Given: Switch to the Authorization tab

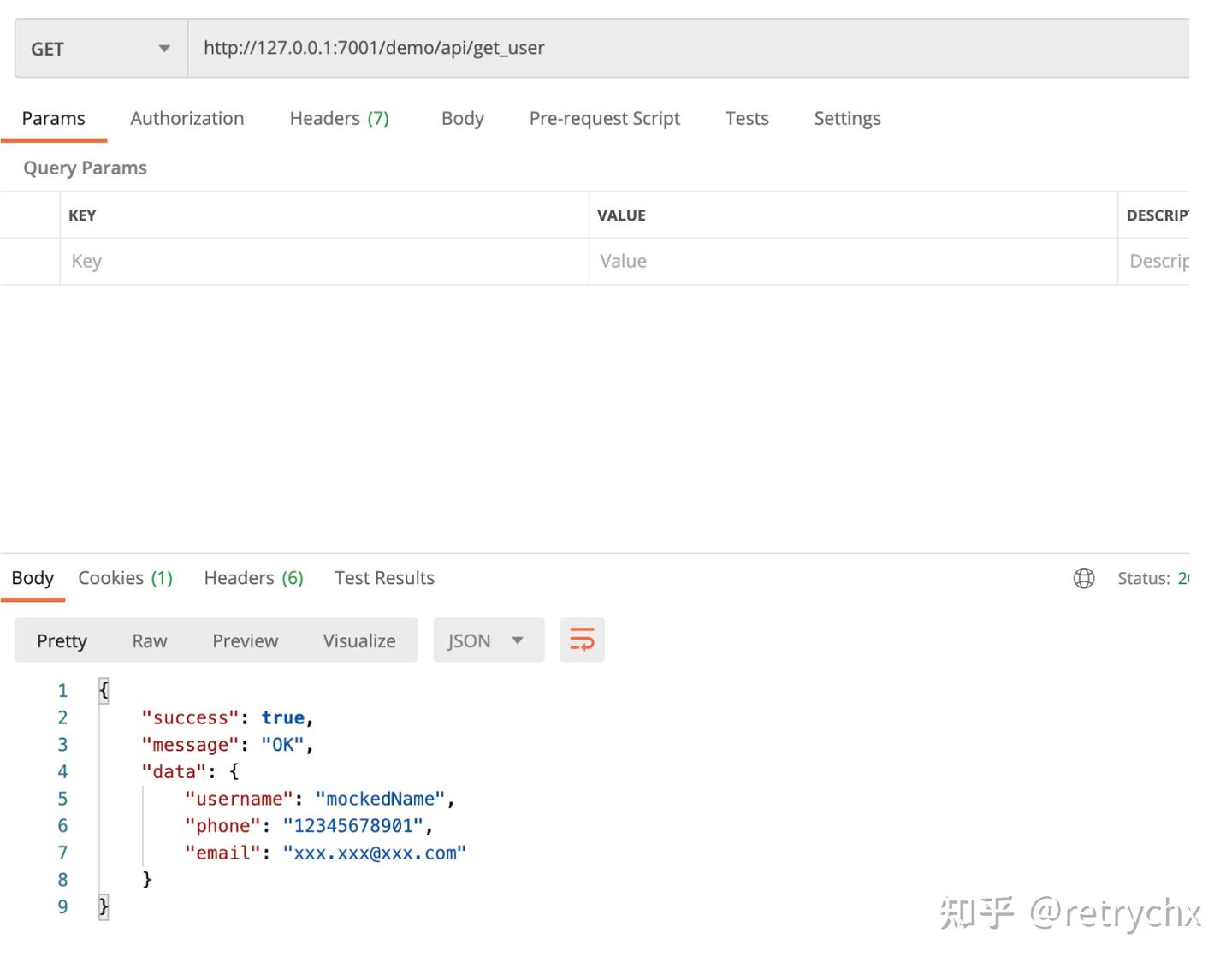Looking at the screenshot, I should click(x=187, y=118).
